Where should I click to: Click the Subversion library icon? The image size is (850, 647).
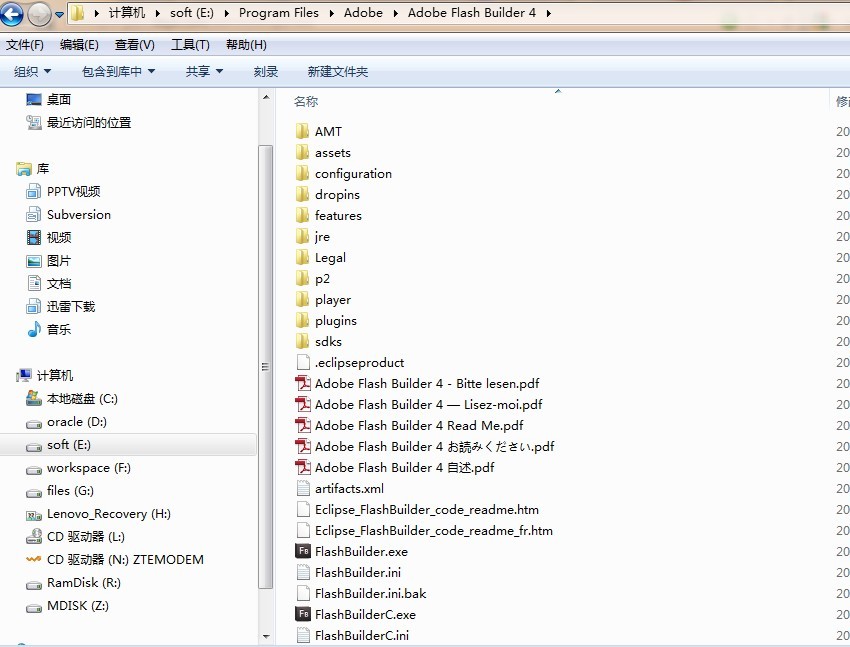(34, 215)
